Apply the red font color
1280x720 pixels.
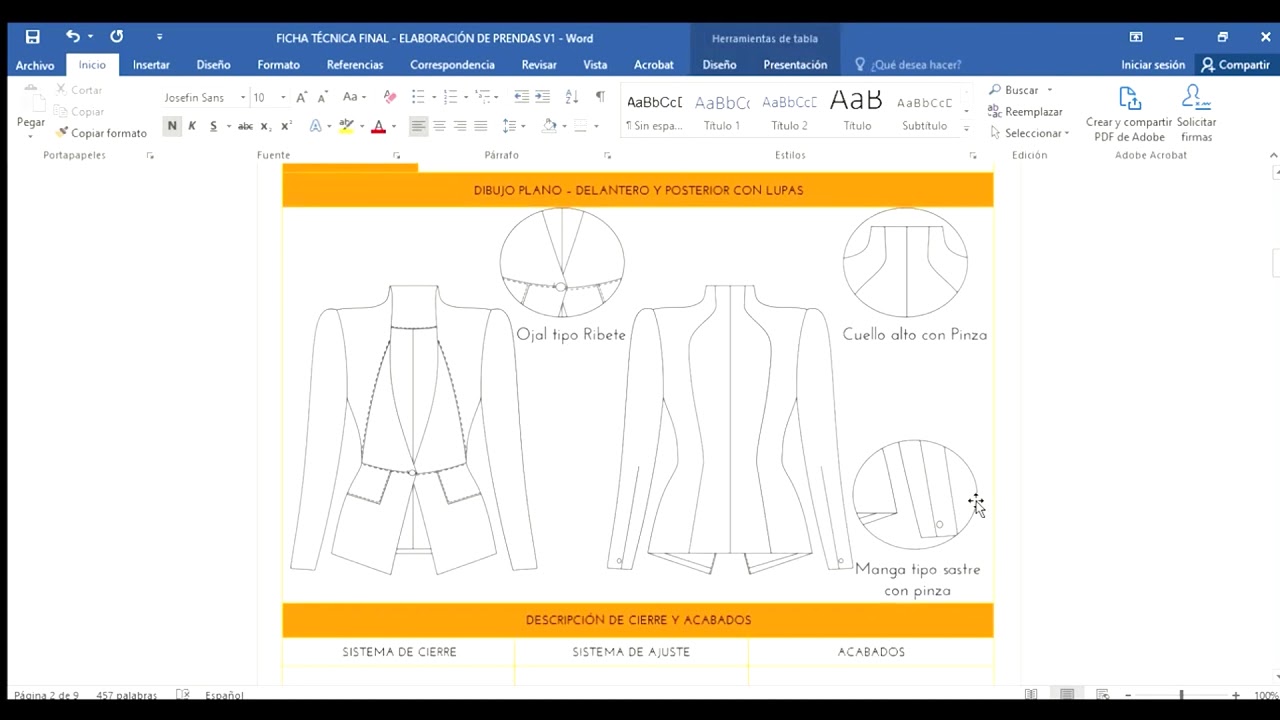pyautogui.click(x=378, y=126)
